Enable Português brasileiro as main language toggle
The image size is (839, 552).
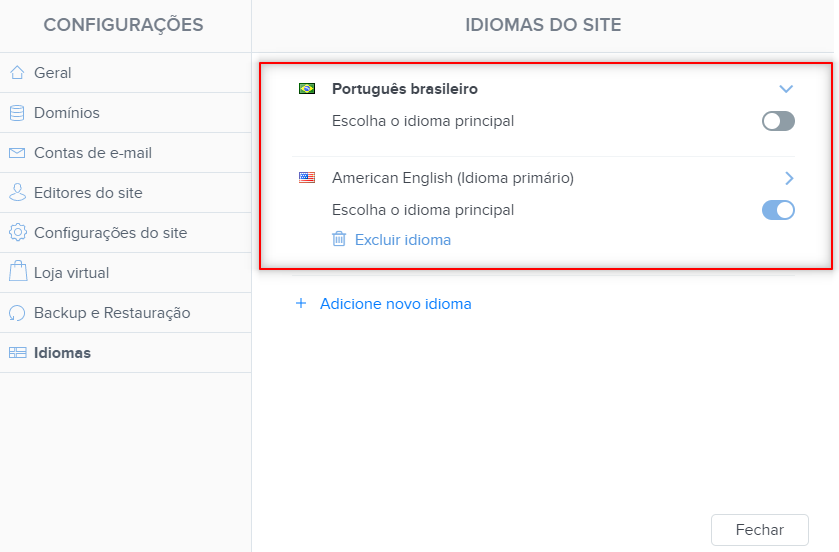coord(778,121)
